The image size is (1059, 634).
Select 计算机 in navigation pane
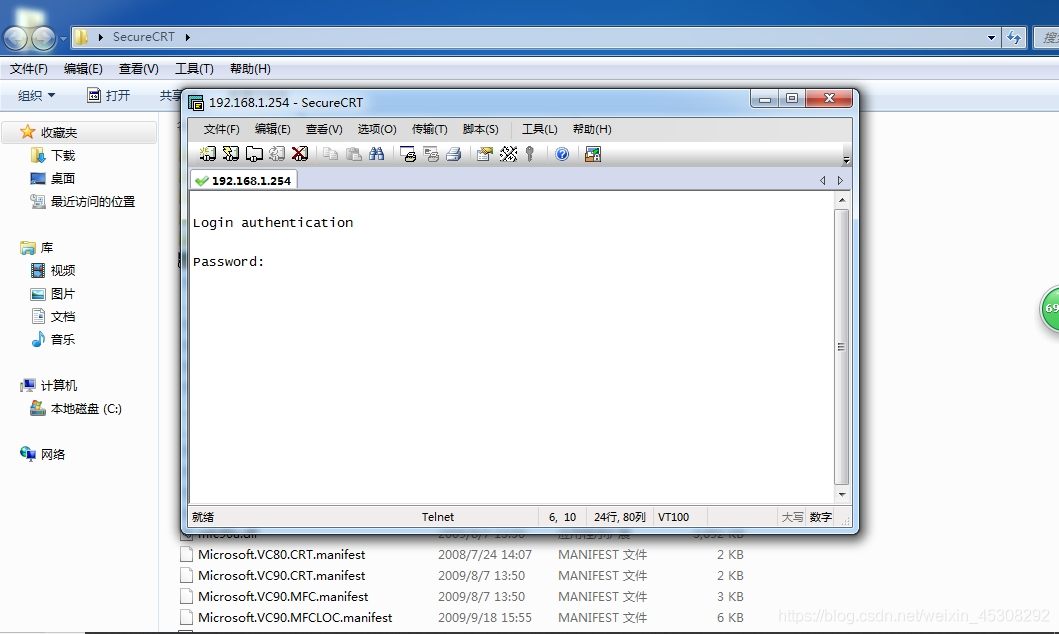click(x=49, y=386)
